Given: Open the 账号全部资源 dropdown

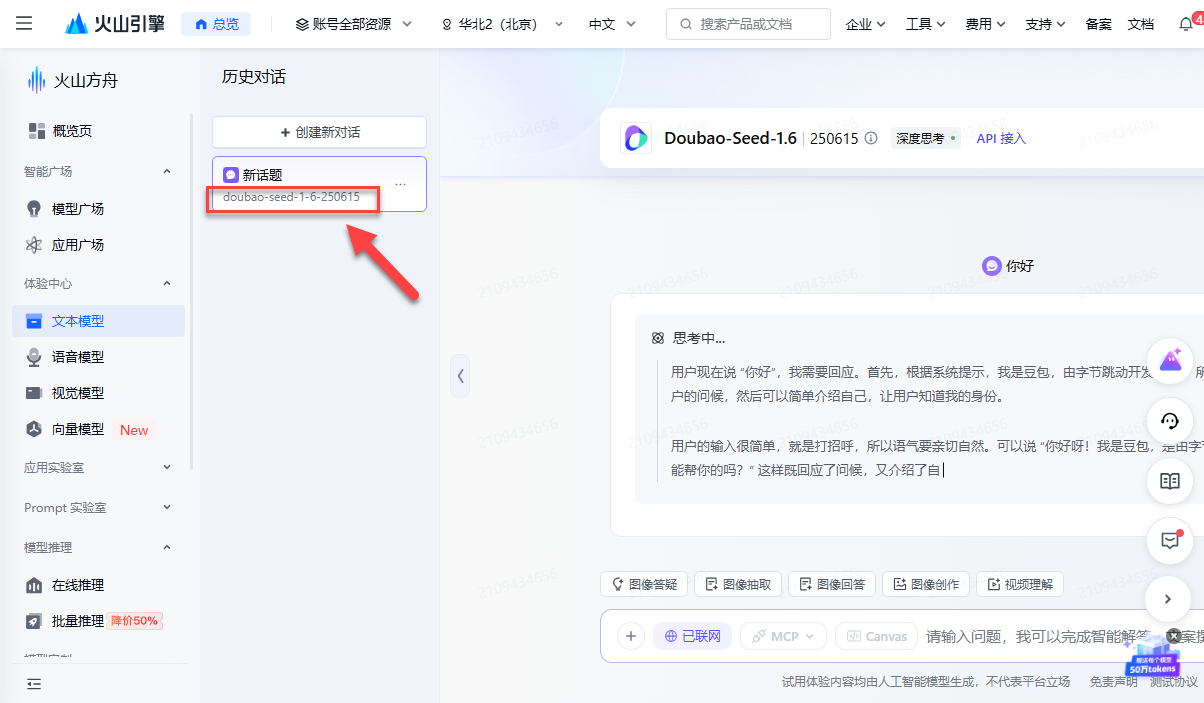Looking at the screenshot, I should [x=354, y=24].
